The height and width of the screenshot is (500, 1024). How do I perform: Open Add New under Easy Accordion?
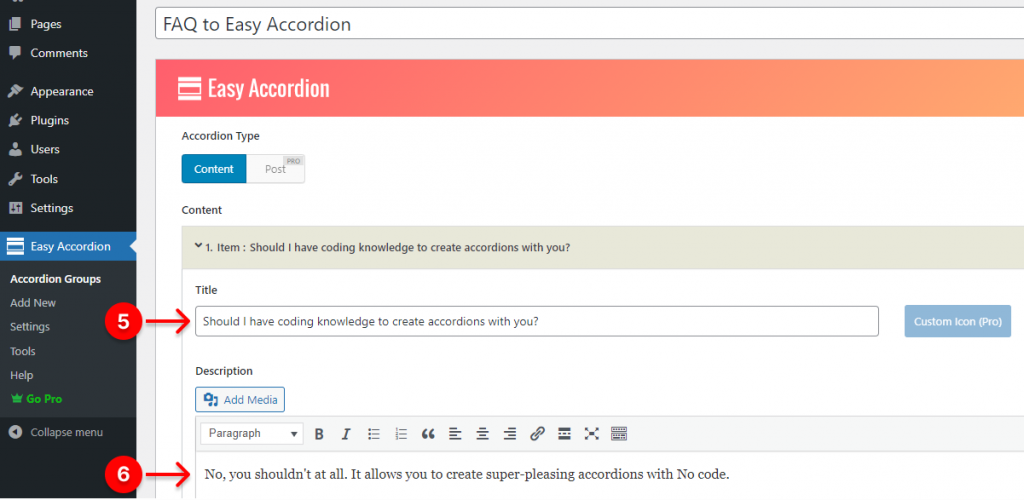click(33, 303)
